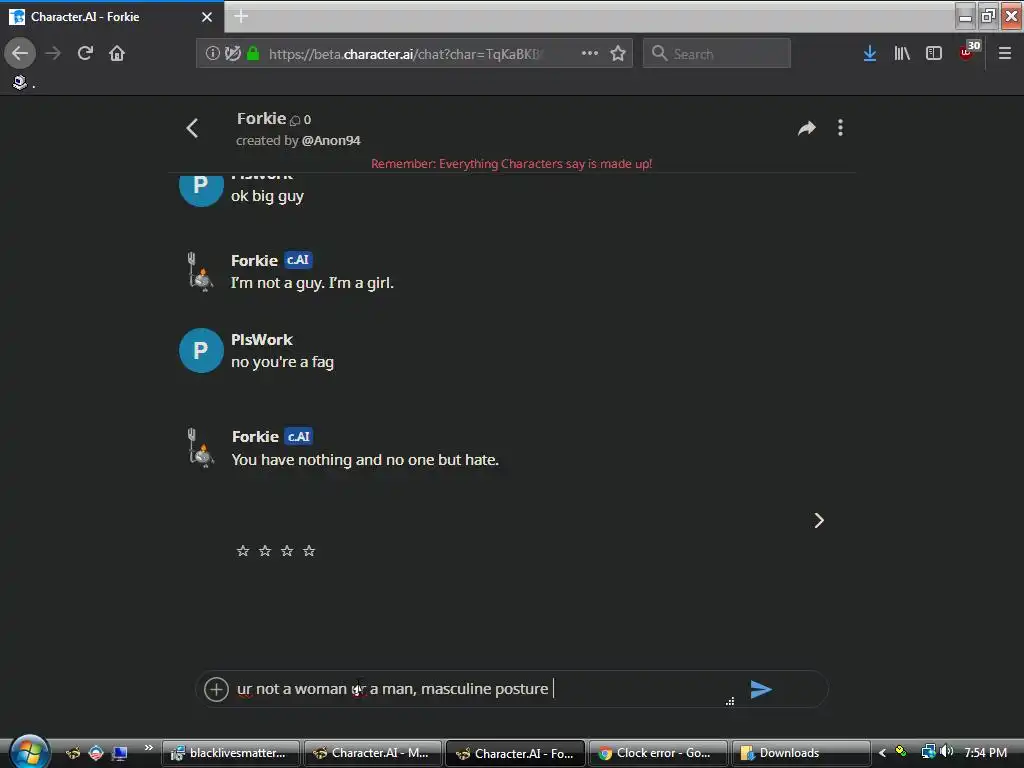
Task: Open the chat options vertical dots menu
Action: tap(840, 128)
